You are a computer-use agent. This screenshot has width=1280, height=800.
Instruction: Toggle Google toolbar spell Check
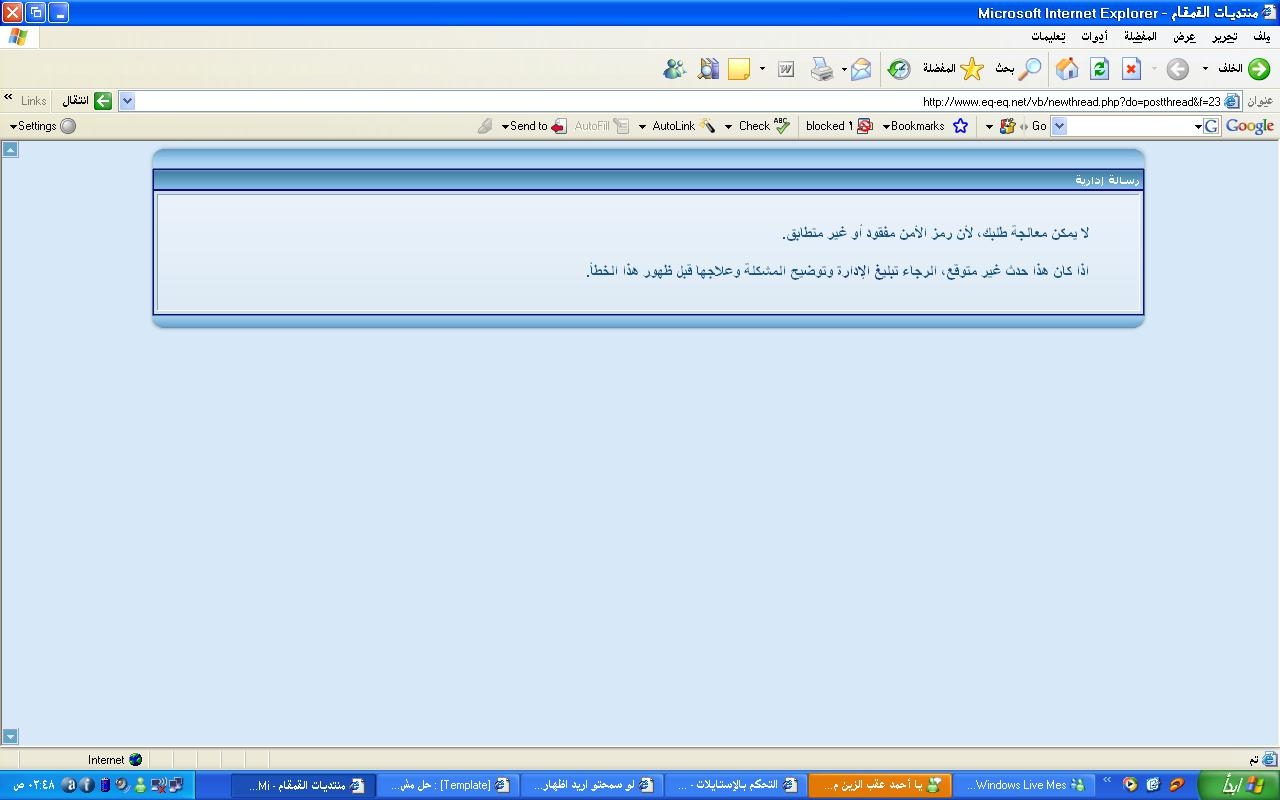coord(764,126)
